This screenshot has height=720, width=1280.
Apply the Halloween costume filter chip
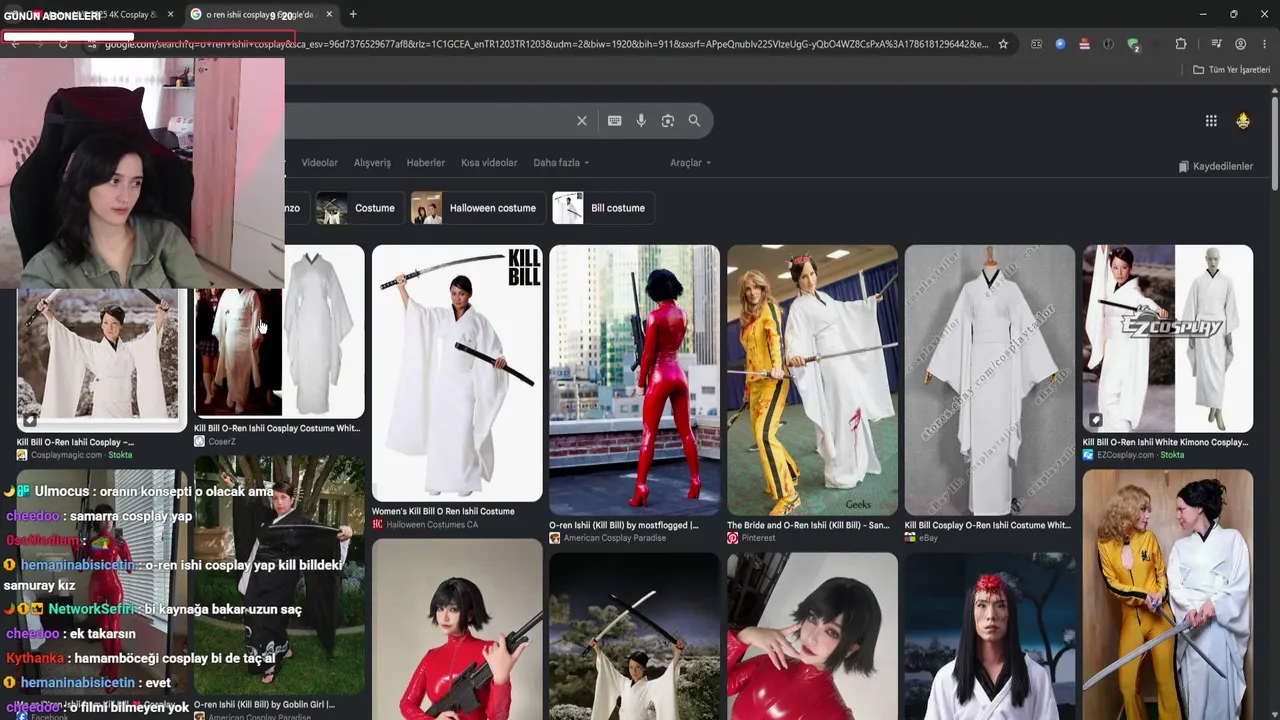click(x=477, y=208)
